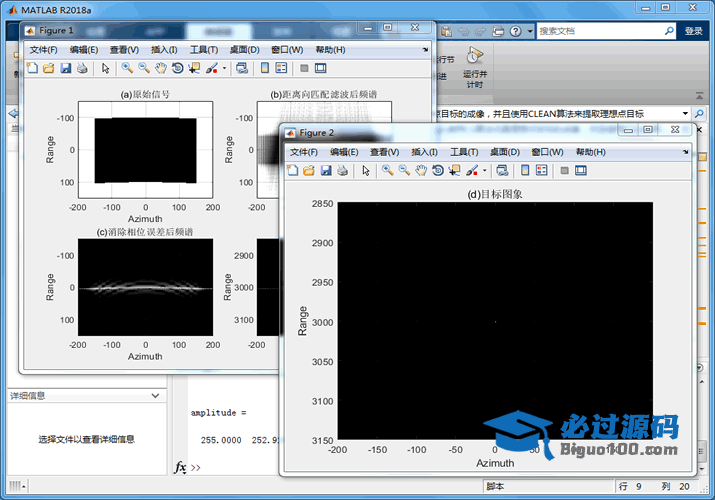Open the MATLAB help question-mark icon
The image size is (715, 500).
coord(517,31)
